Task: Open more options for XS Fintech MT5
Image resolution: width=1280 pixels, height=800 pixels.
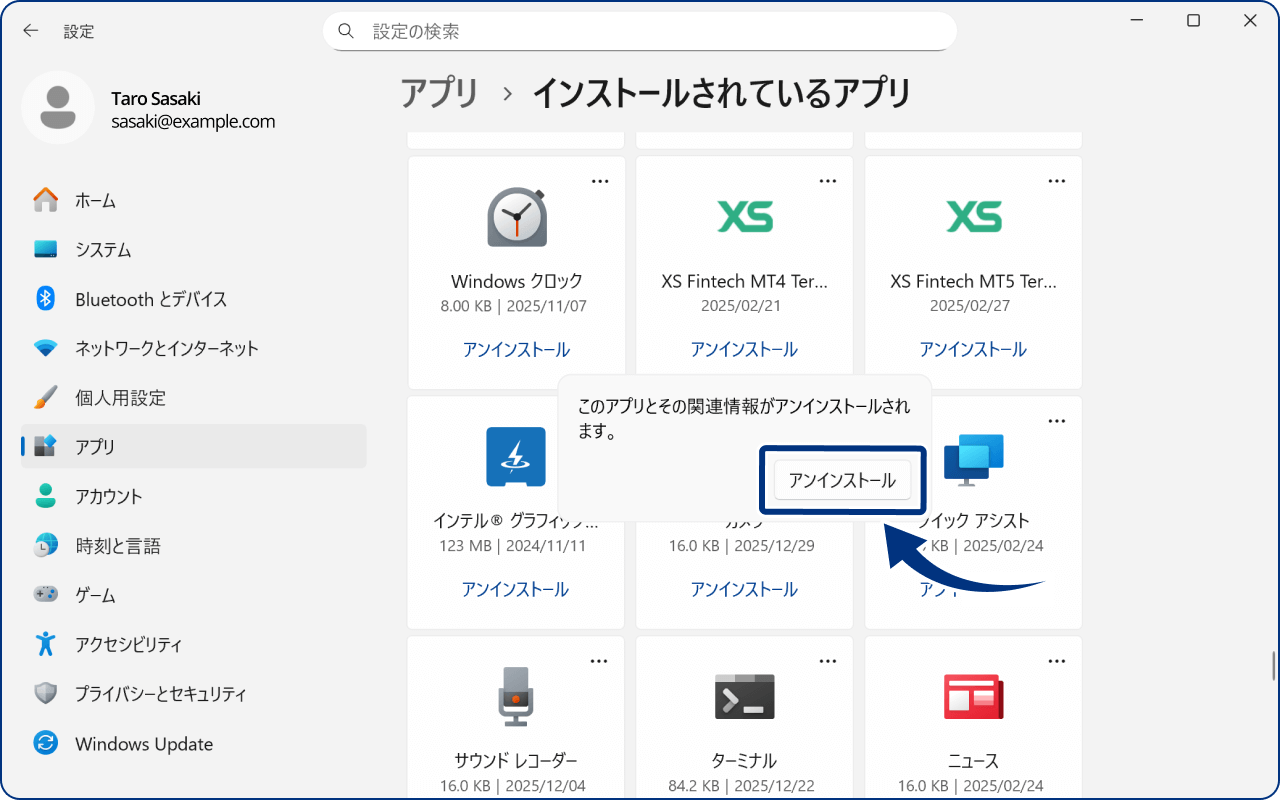Action: click(1057, 181)
